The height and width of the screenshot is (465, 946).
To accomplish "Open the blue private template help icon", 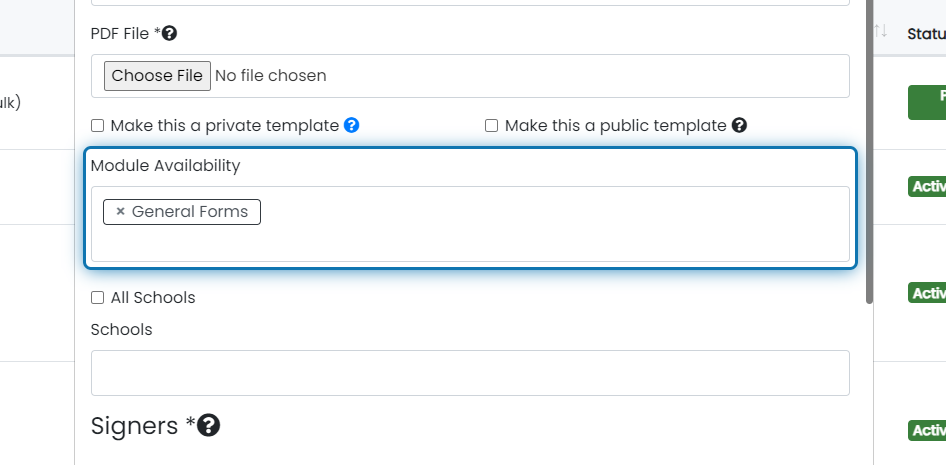I will [352, 125].
